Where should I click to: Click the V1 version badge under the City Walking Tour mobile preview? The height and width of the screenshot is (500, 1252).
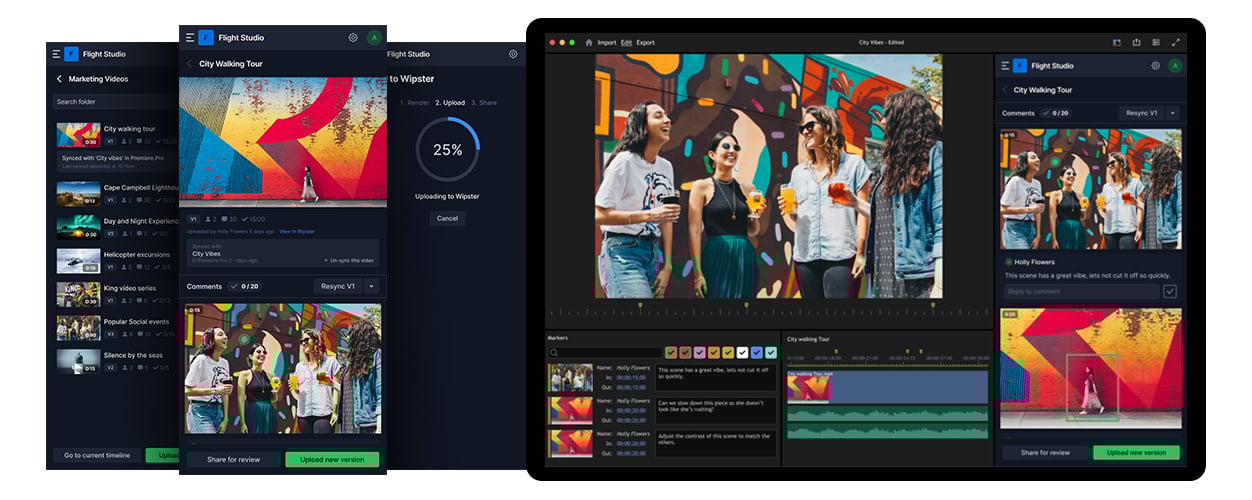click(x=193, y=219)
